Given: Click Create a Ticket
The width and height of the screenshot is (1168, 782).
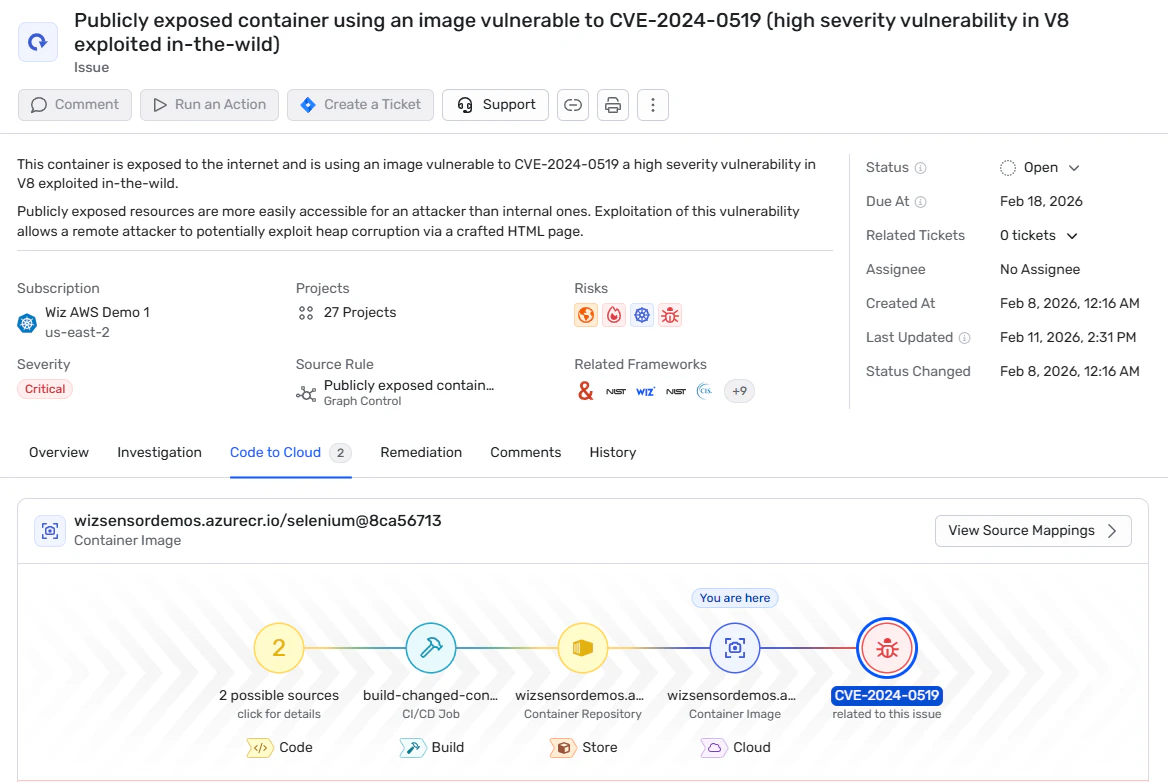Looking at the screenshot, I should point(361,105).
